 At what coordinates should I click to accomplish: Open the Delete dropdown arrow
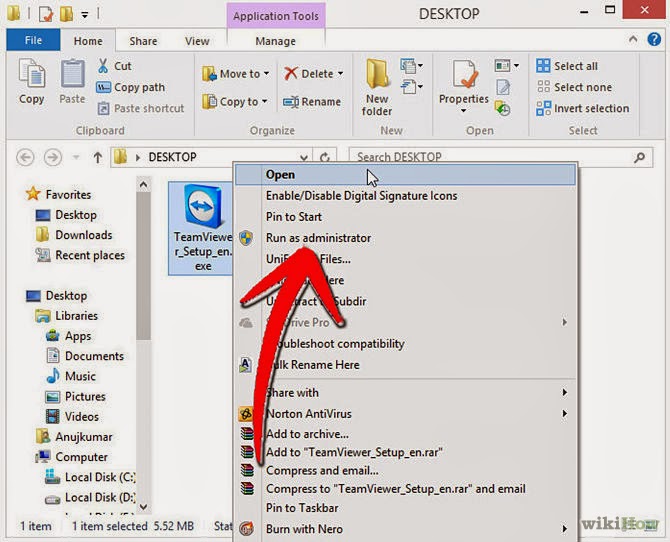tap(341, 74)
